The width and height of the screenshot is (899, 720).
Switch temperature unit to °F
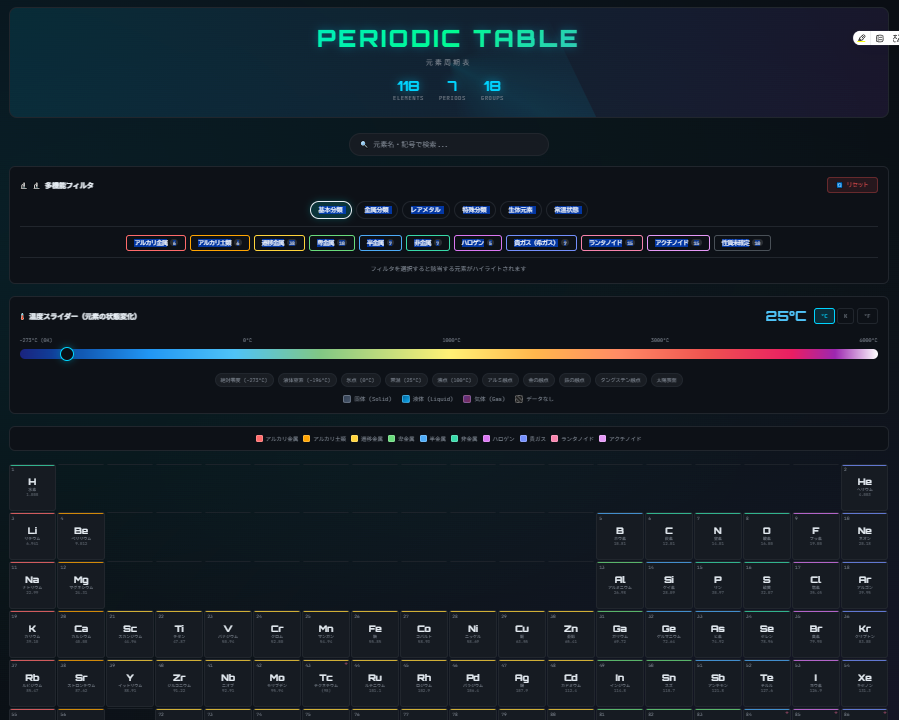click(867, 316)
